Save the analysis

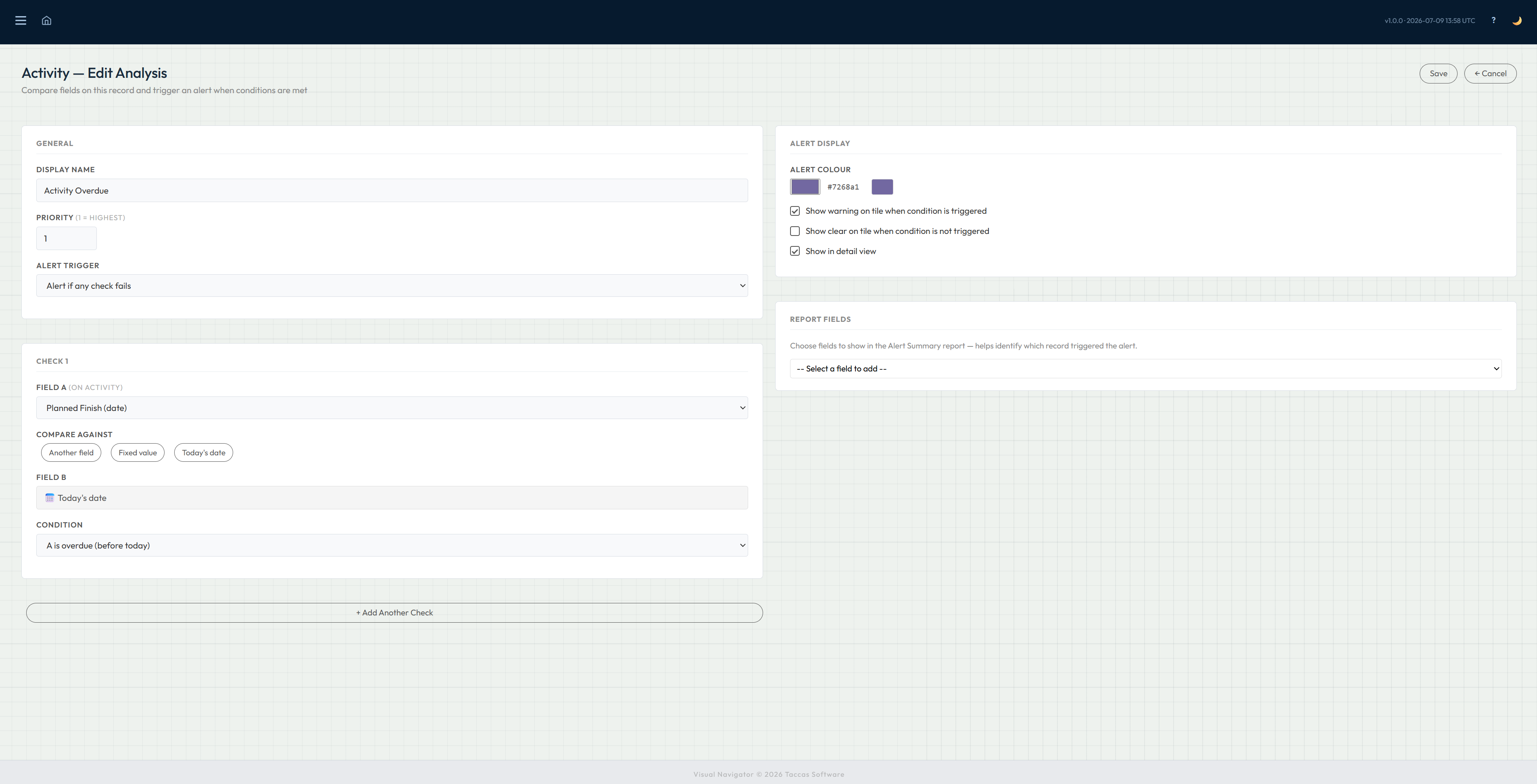(x=1439, y=73)
